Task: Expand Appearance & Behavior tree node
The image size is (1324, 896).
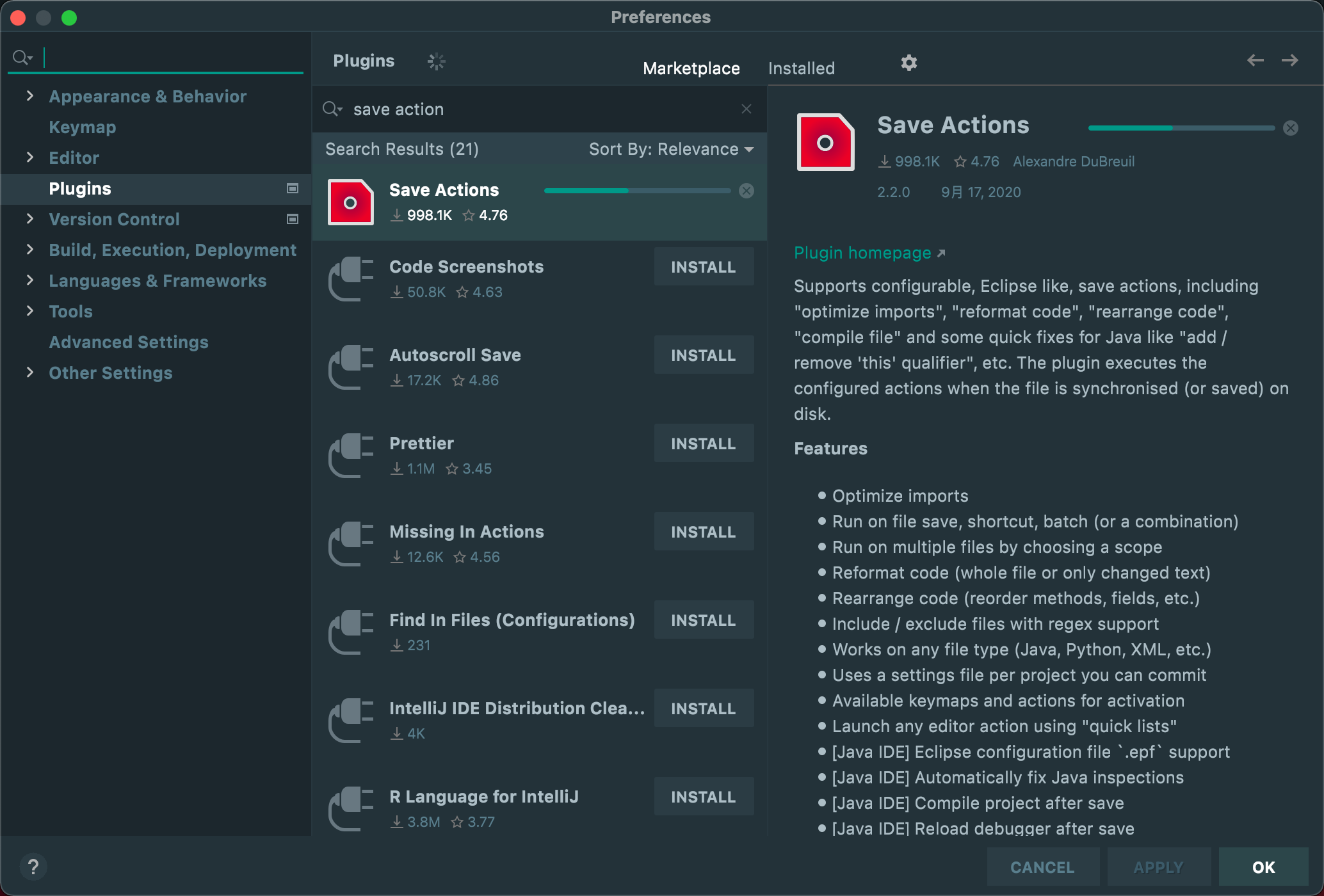Action: (29, 96)
